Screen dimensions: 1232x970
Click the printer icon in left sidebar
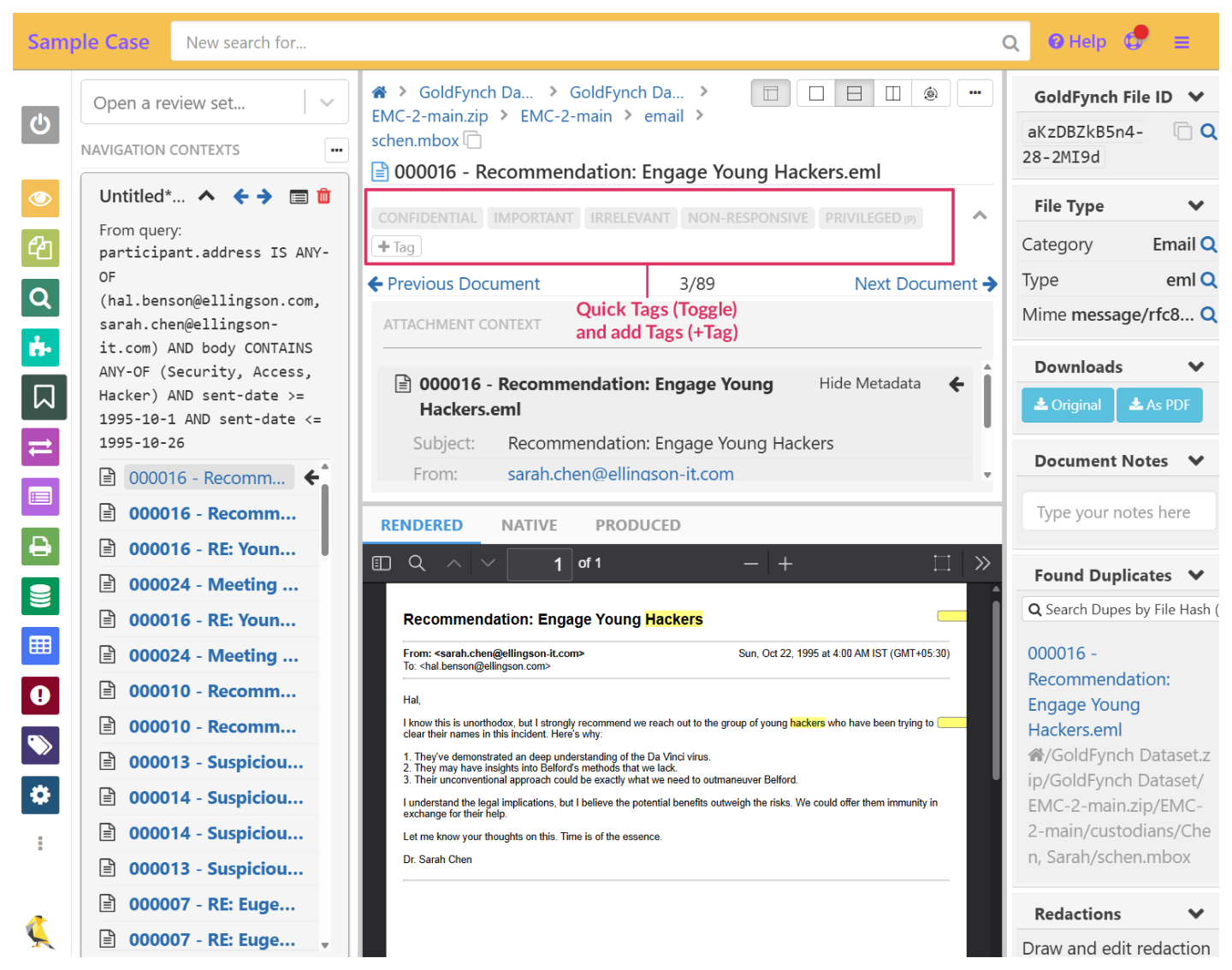pos(40,547)
